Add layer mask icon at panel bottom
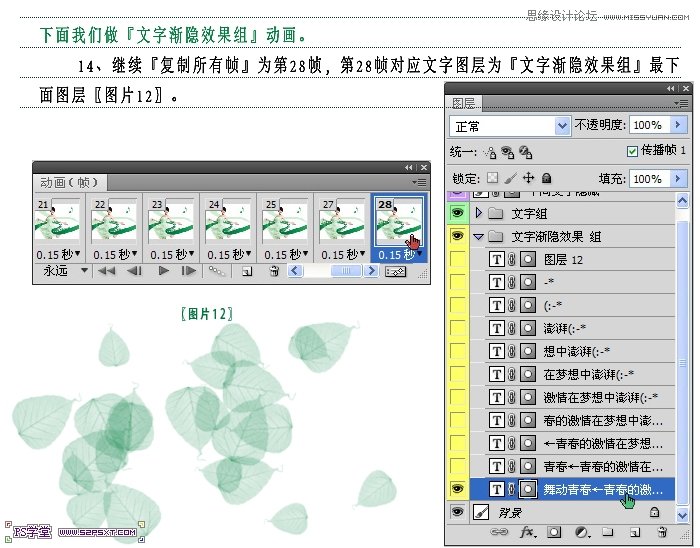The height and width of the screenshot is (548, 700). (554, 532)
